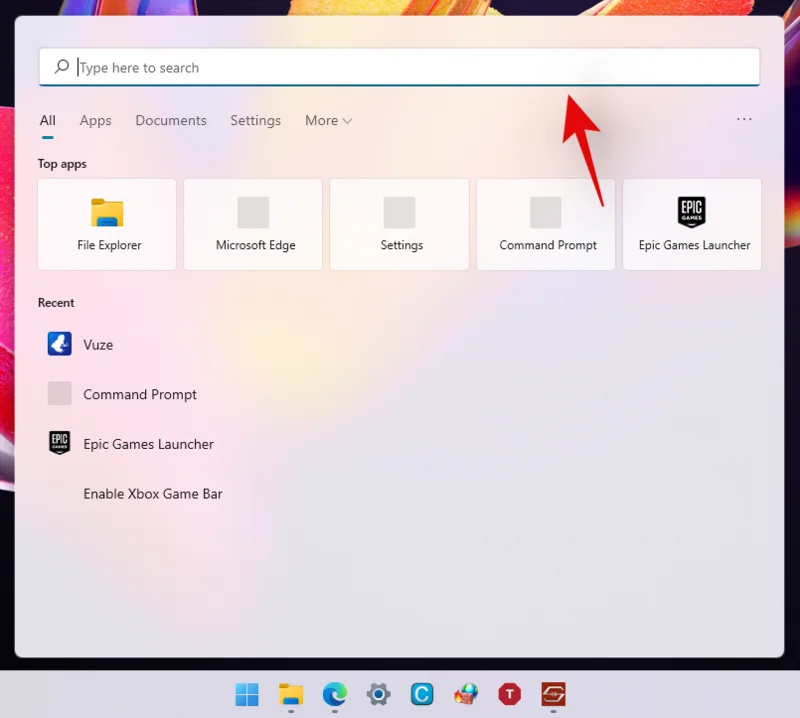Open the Windows Start button on taskbar

[247, 695]
